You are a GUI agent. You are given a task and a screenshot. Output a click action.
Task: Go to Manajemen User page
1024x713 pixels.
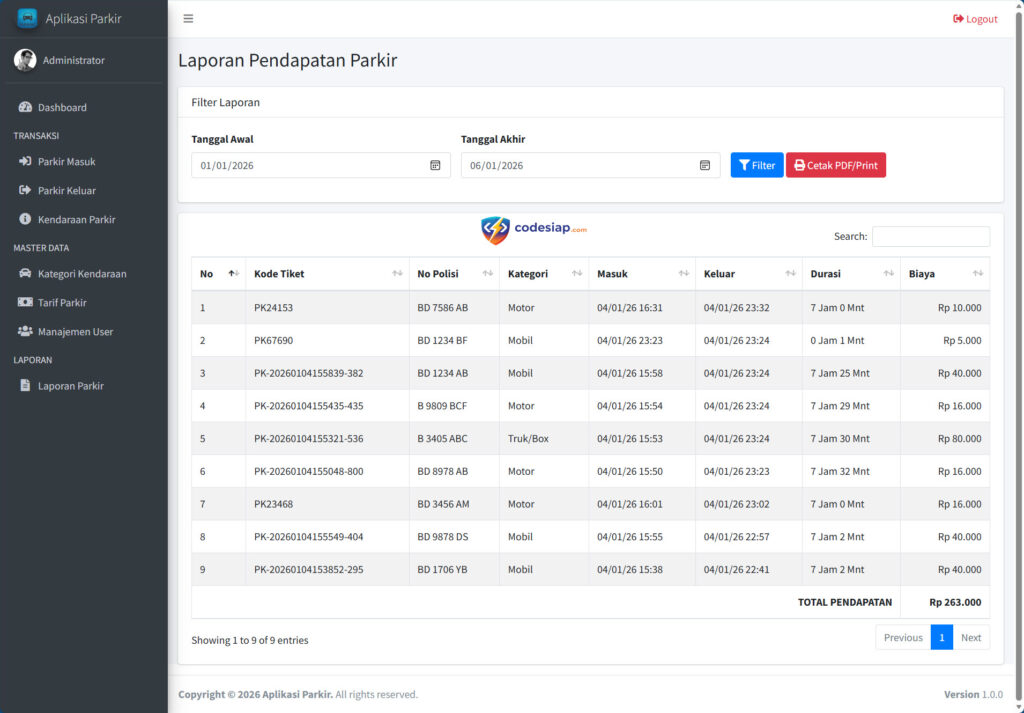pyautogui.click(x=75, y=331)
